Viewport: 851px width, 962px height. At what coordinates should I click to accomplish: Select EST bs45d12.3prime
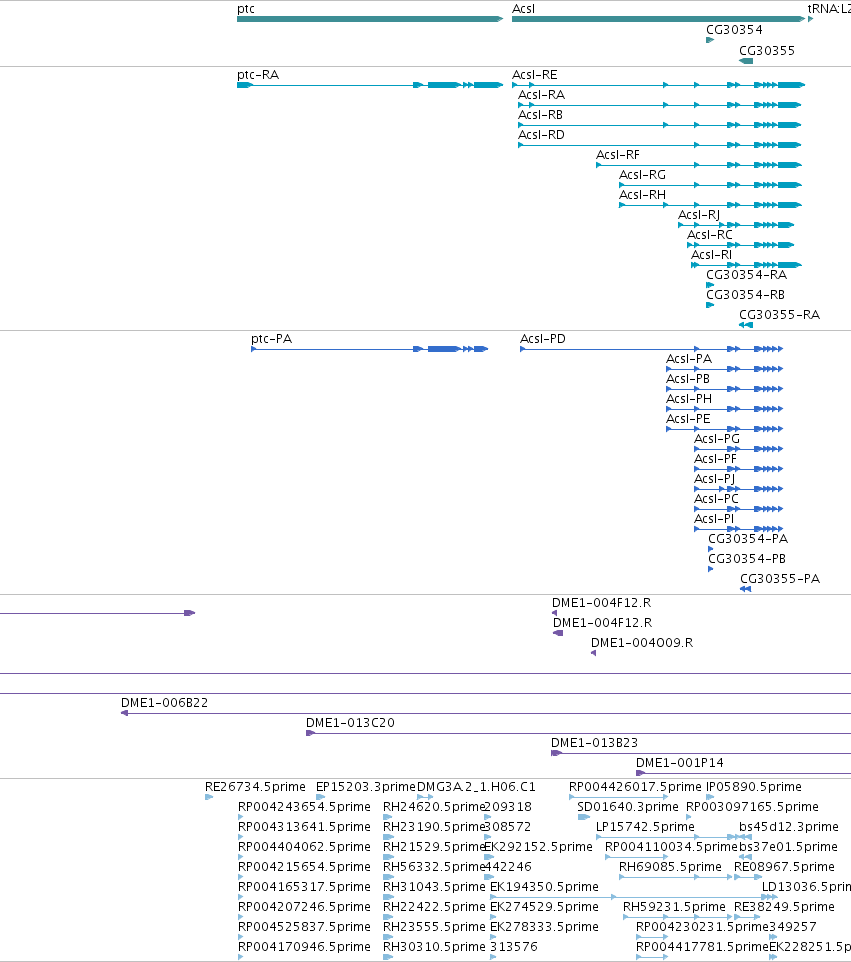(x=788, y=826)
